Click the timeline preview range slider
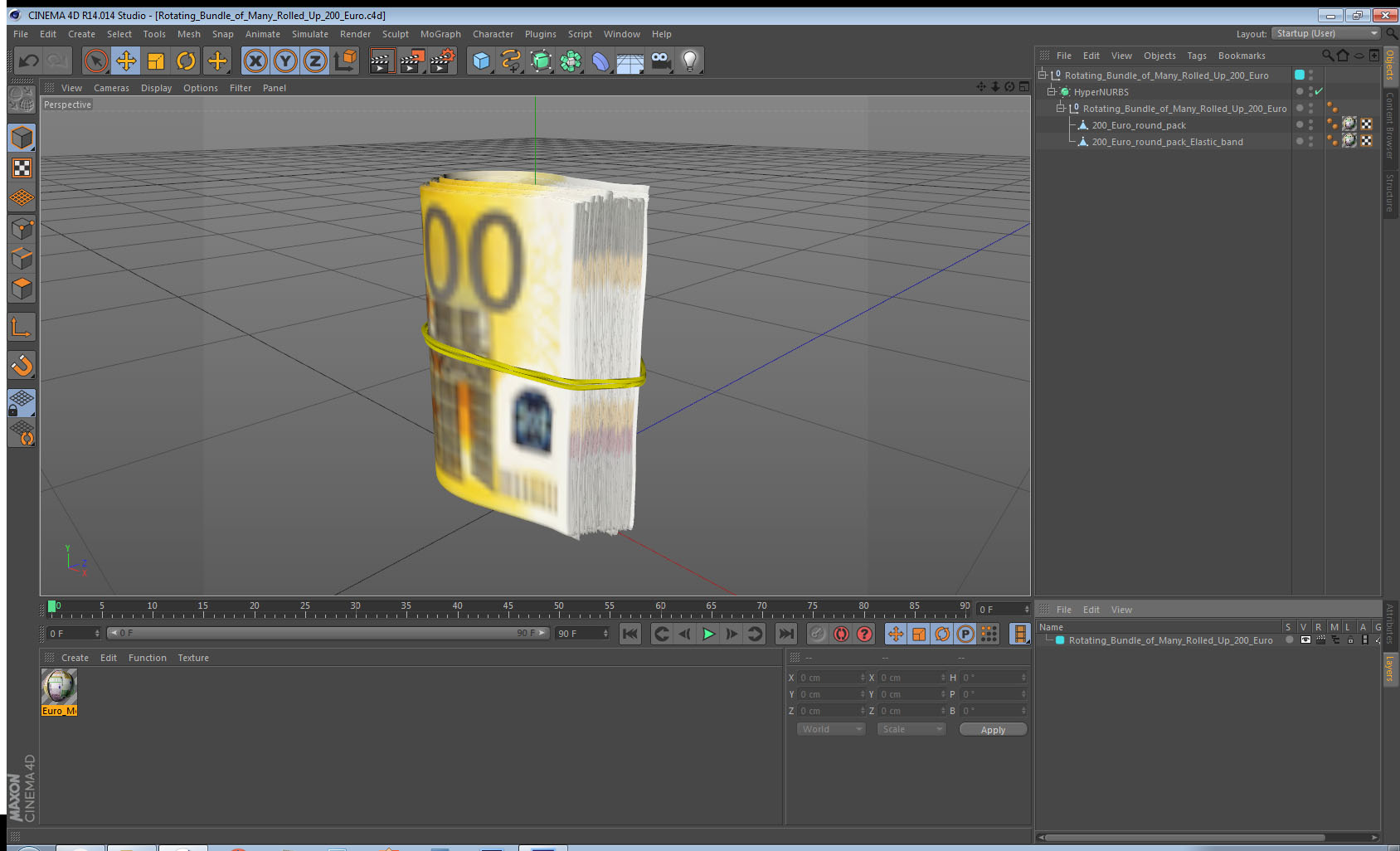The width and height of the screenshot is (1400, 851). (328, 633)
